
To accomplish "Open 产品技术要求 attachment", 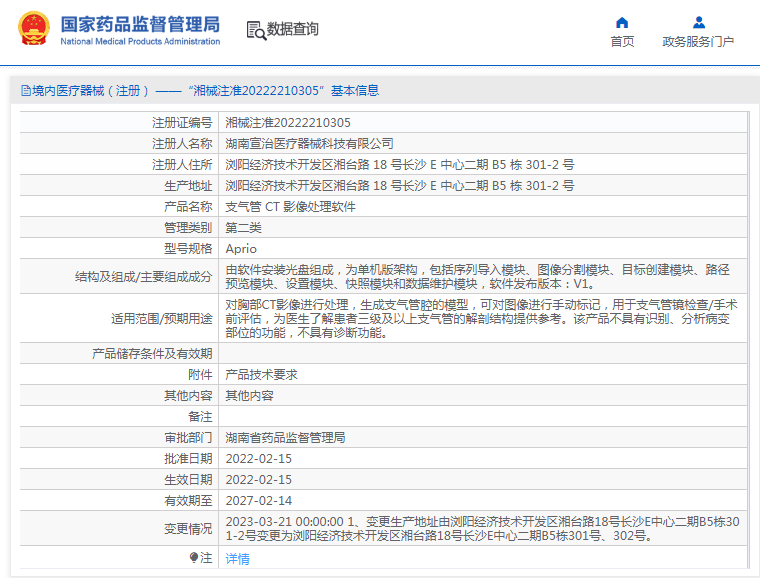I will pyautogui.click(x=261, y=375).
